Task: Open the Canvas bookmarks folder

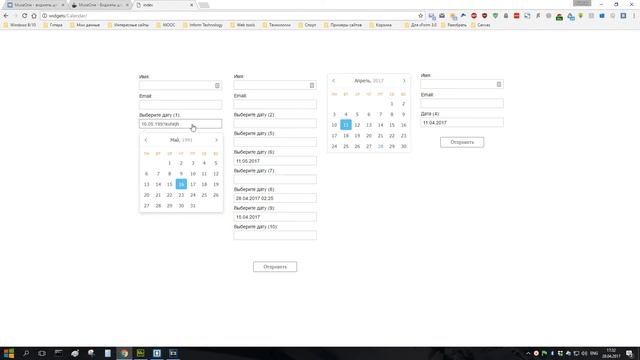Action: [x=481, y=25]
